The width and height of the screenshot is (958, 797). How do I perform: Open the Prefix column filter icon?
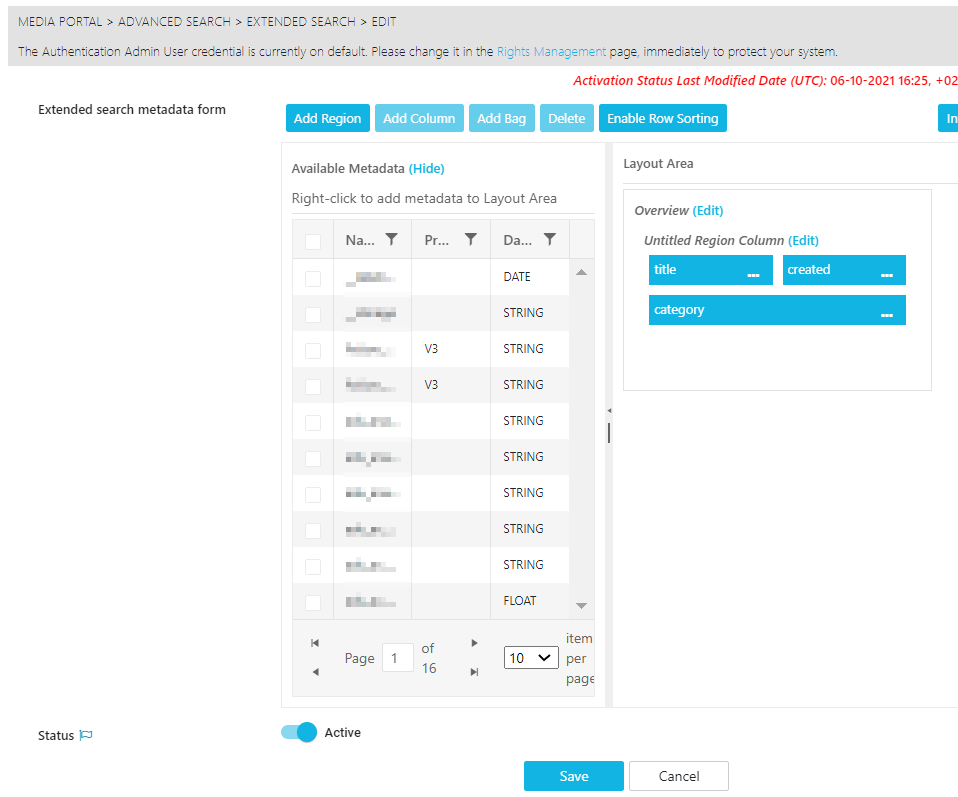470,240
